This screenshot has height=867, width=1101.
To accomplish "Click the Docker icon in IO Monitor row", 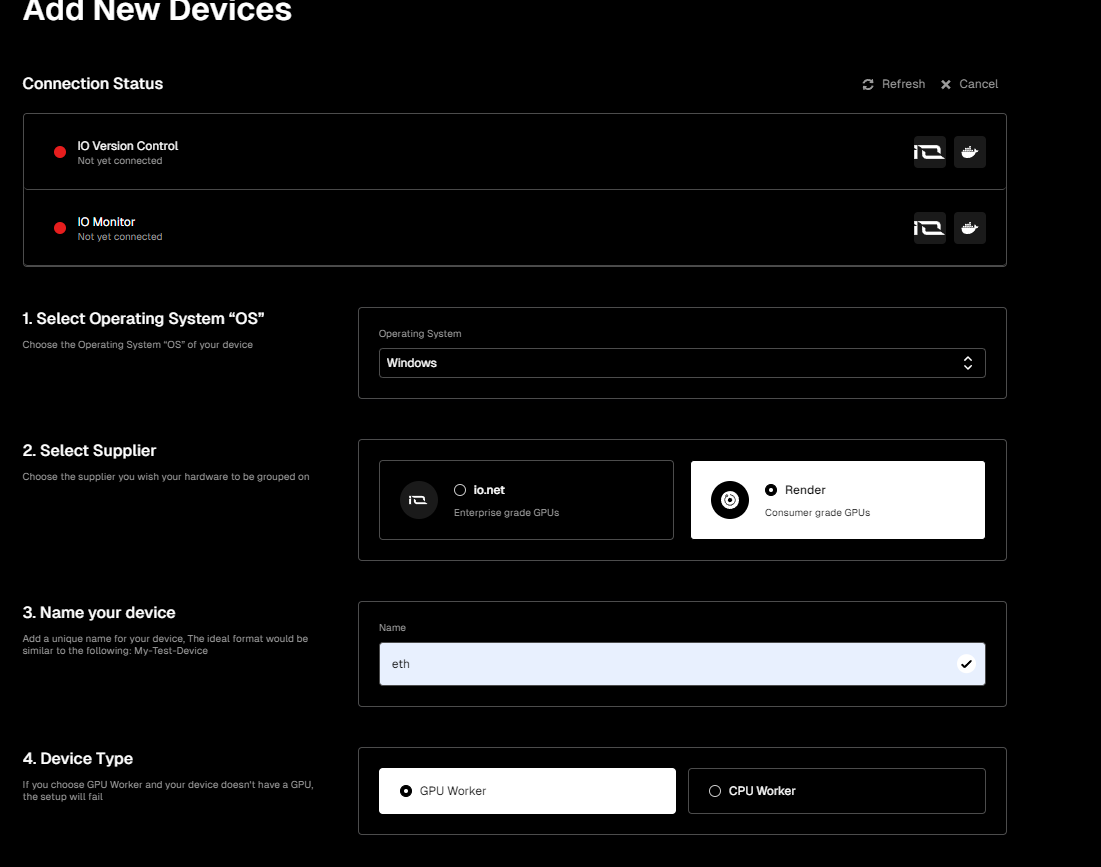I will click(x=969, y=228).
